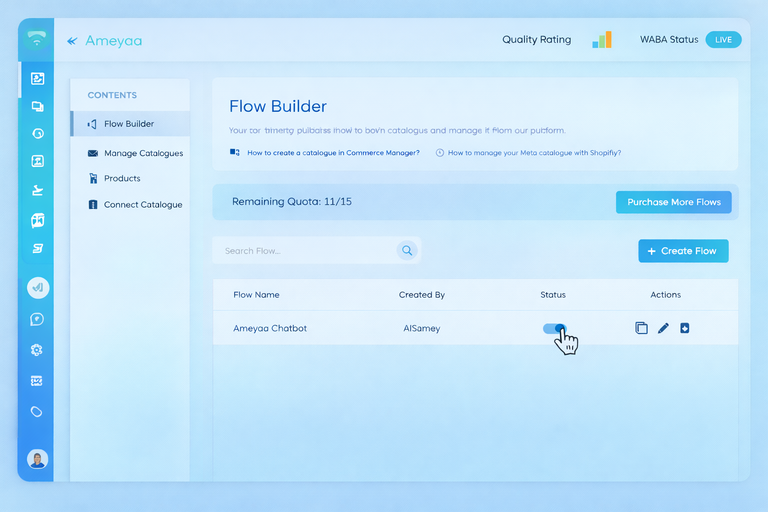Click into the Search Flow input field
The image size is (768, 512).
tap(305, 251)
